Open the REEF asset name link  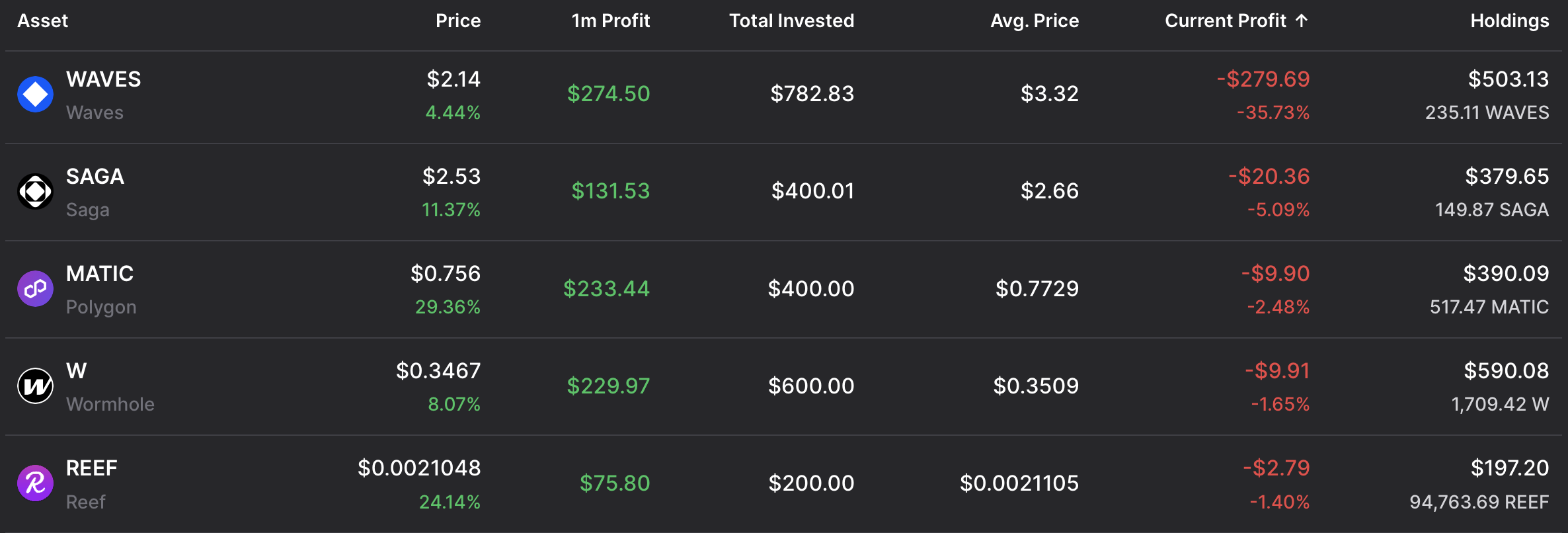92,468
